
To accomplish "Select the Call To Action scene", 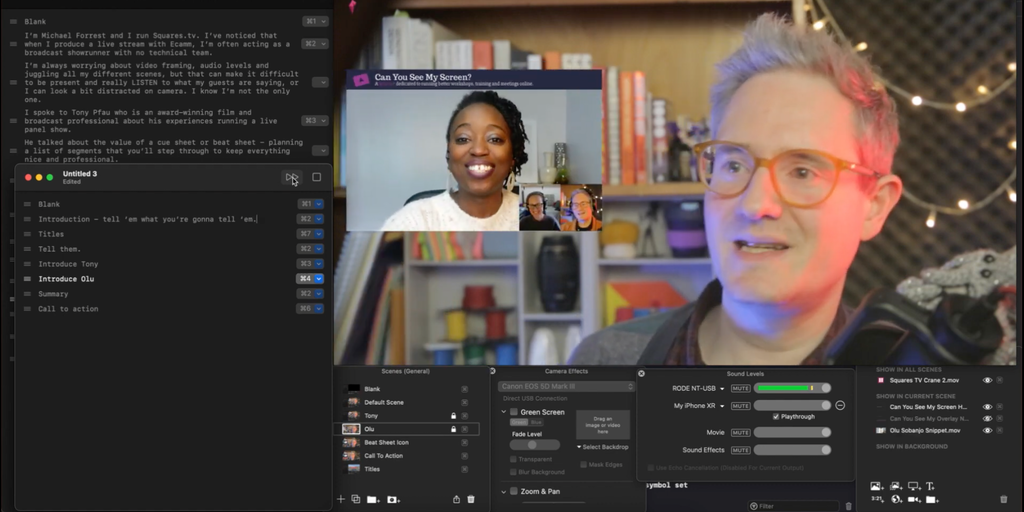I will point(383,455).
